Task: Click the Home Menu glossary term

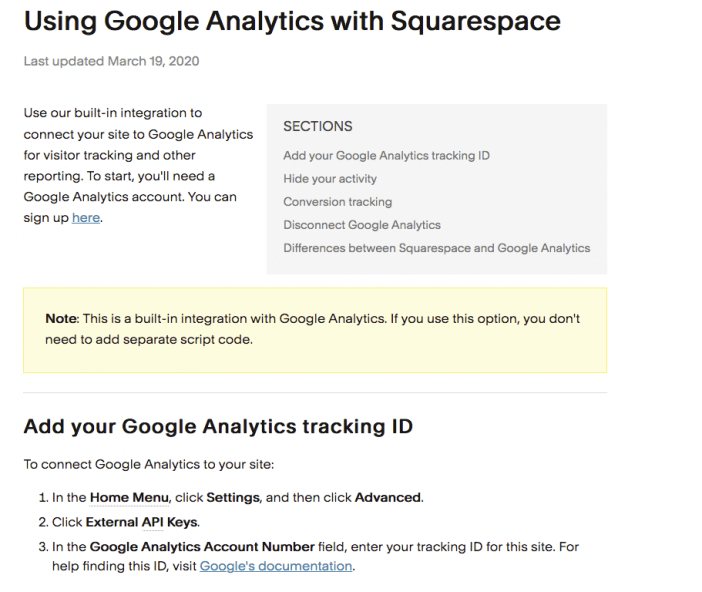Action: tap(129, 498)
